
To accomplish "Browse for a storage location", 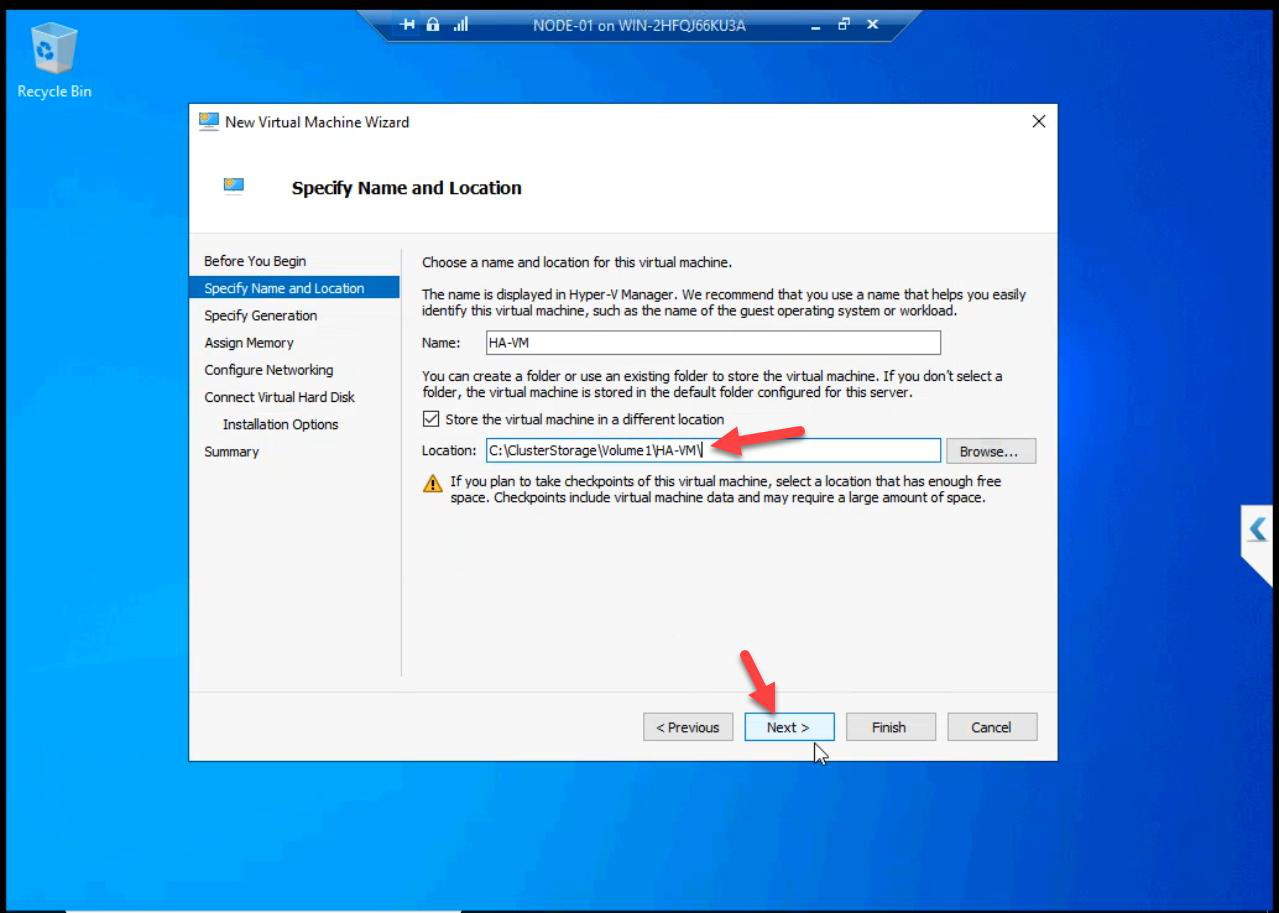I will (x=990, y=451).
